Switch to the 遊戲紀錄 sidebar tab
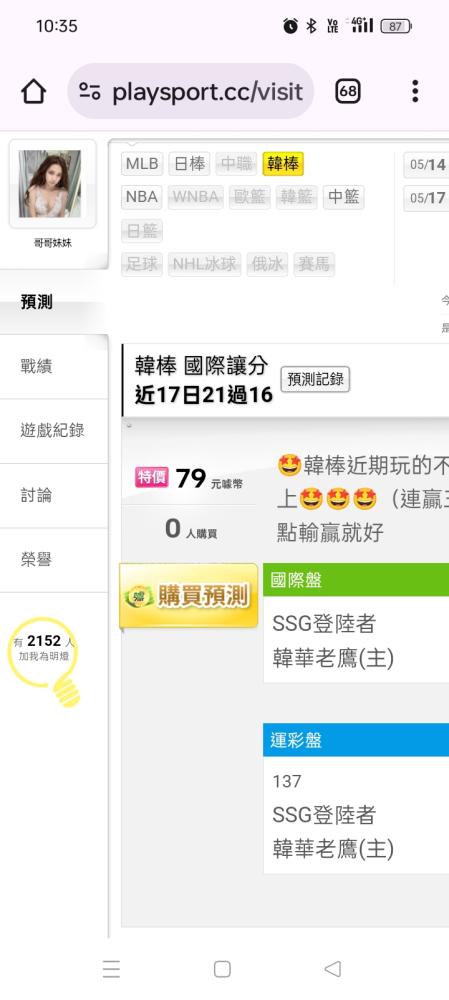449x1000 pixels. [x=54, y=431]
